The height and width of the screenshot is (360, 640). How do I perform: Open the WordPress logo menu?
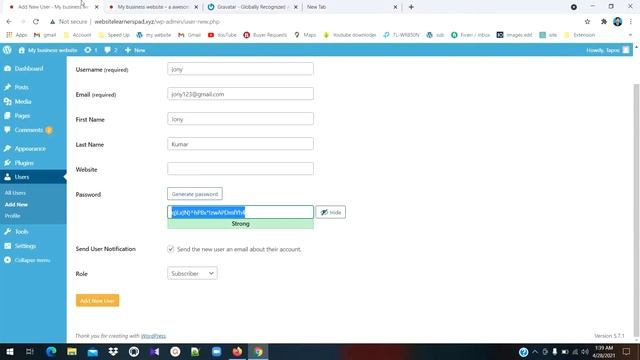tap(7, 50)
